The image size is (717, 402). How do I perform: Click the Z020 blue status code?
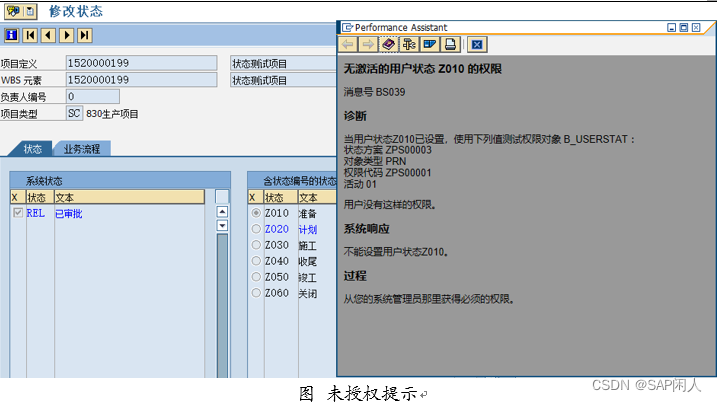(x=277, y=229)
